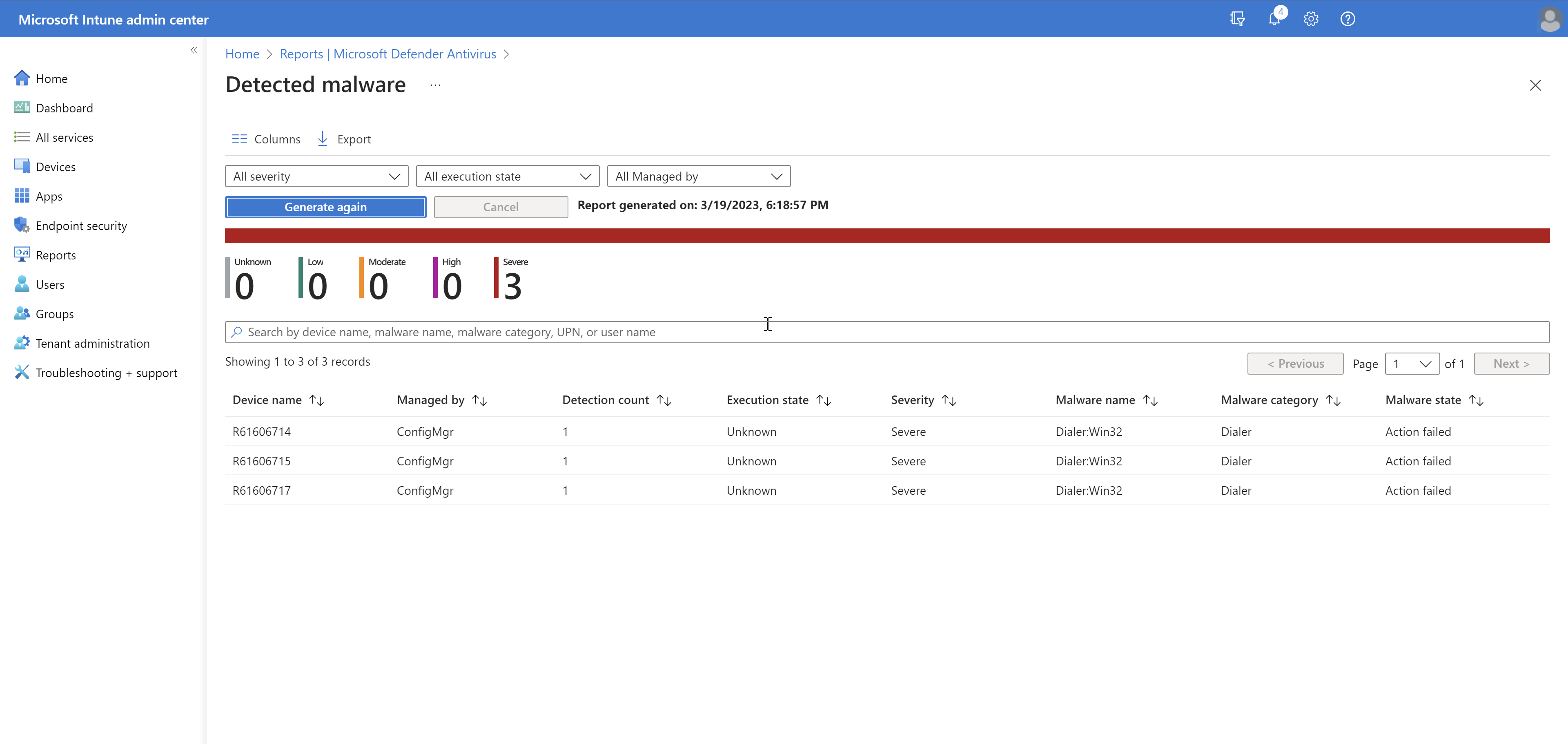Open the help question mark icon
Image resolution: width=1568 pixels, height=744 pixels.
[1347, 19]
